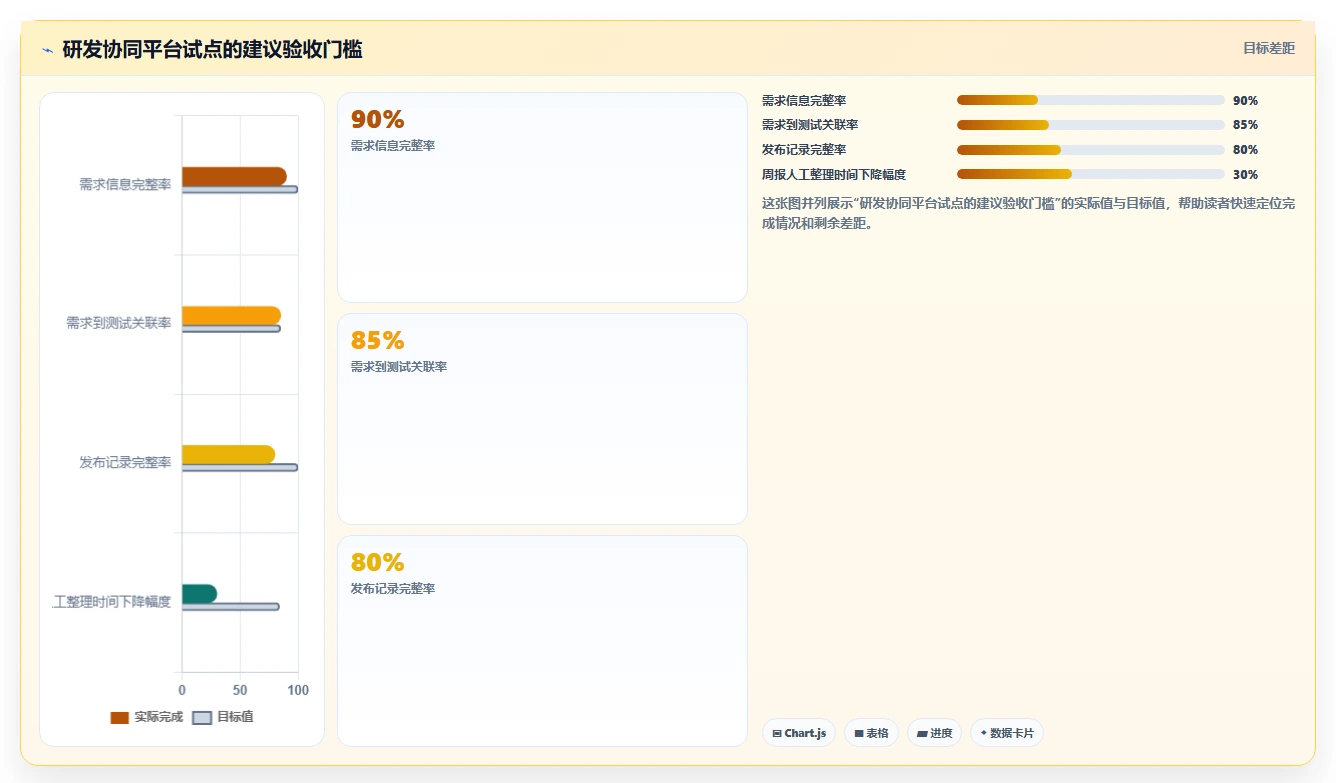The image size is (1336, 783).
Task: Select the Chart.js tag chip
Action: coord(799,733)
